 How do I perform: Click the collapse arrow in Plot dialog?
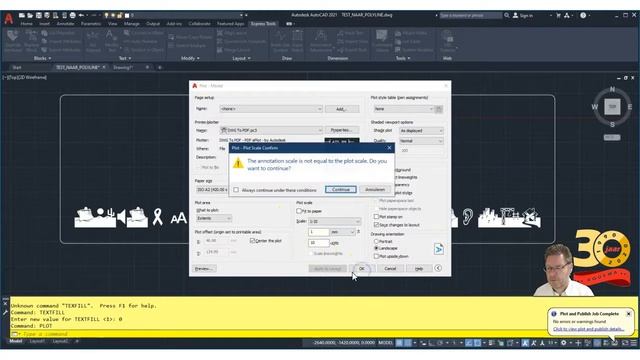(438, 268)
